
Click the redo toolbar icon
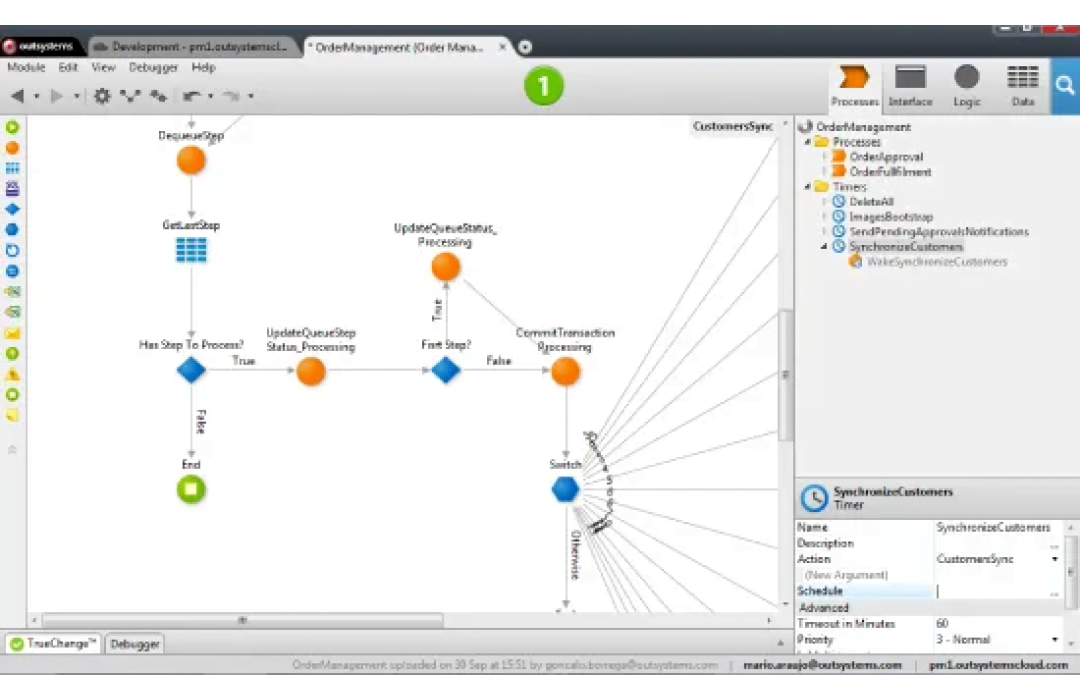pyautogui.click(x=232, y=96)
